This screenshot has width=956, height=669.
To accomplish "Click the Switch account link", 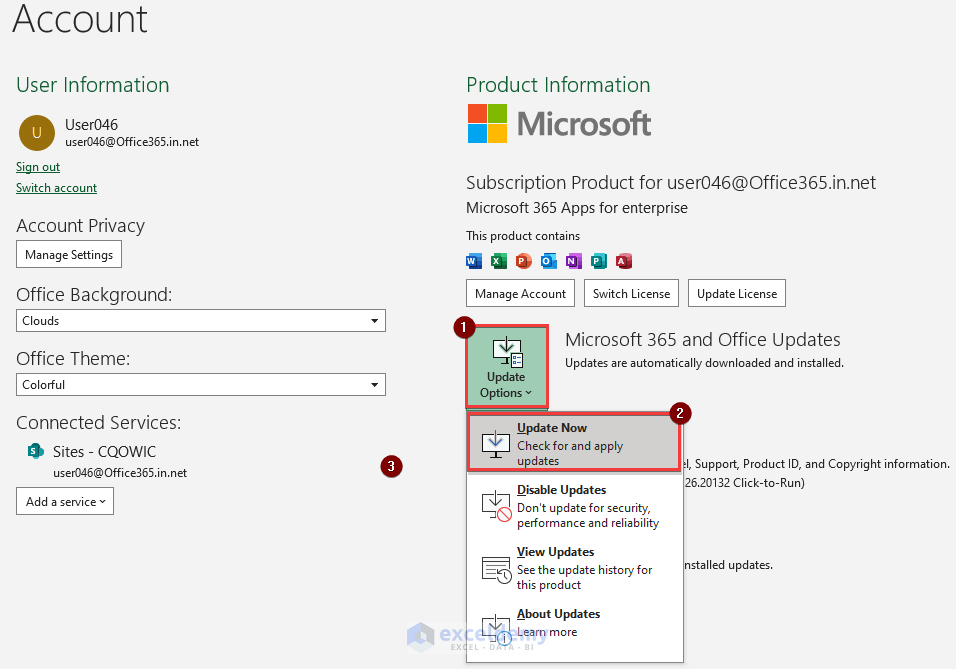I will [57, 188].
